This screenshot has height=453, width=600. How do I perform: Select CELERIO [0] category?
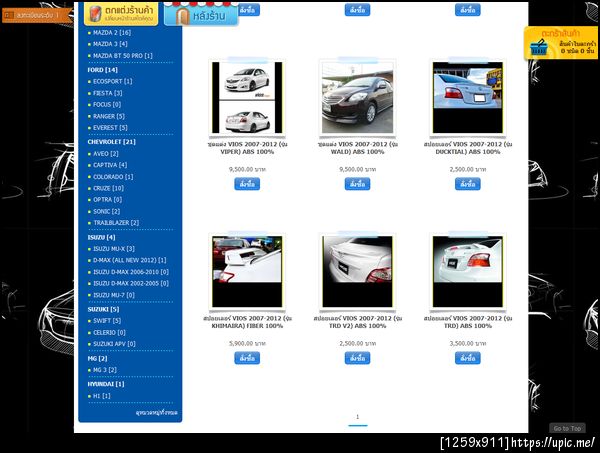point(109,332)
